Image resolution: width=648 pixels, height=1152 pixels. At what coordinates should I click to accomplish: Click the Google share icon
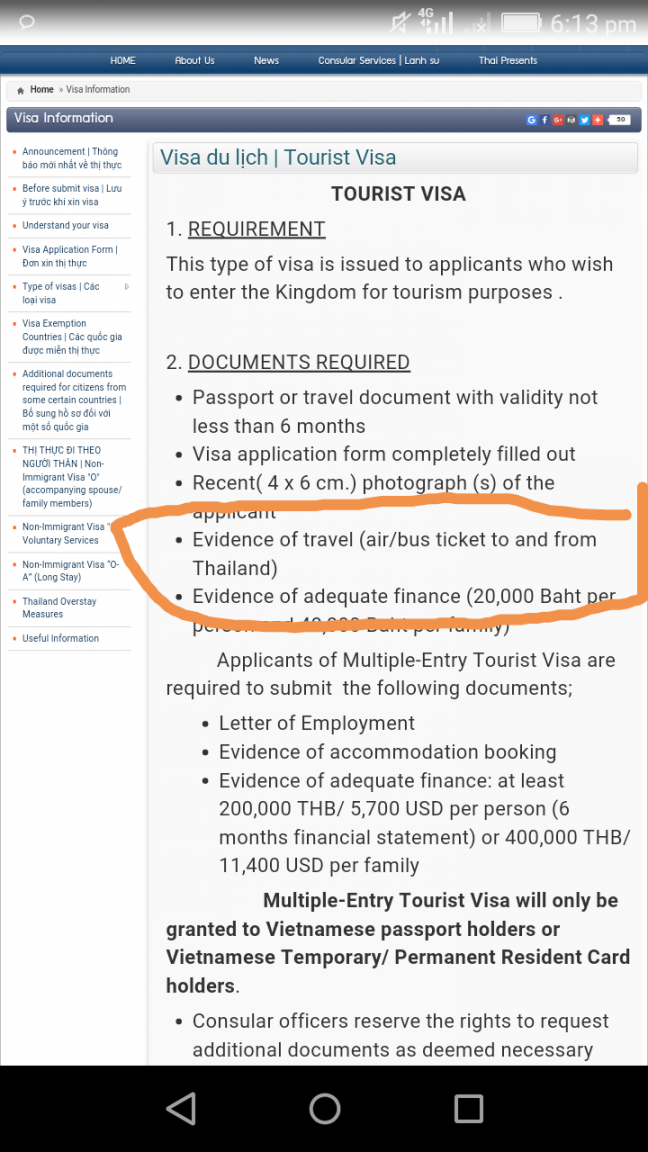coord(531,120)
